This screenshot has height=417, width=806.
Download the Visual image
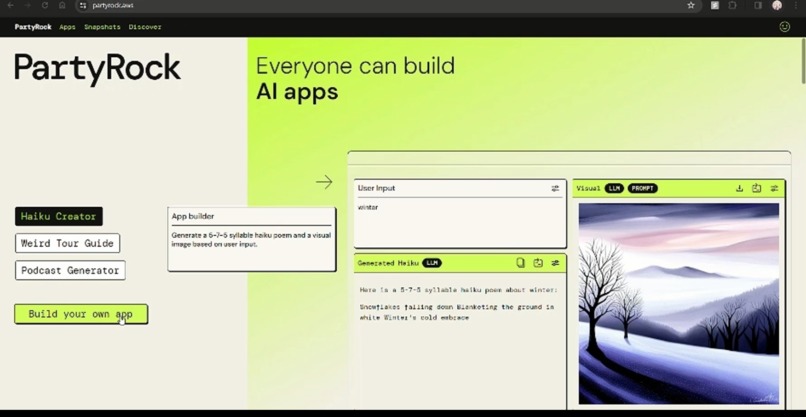739,188
